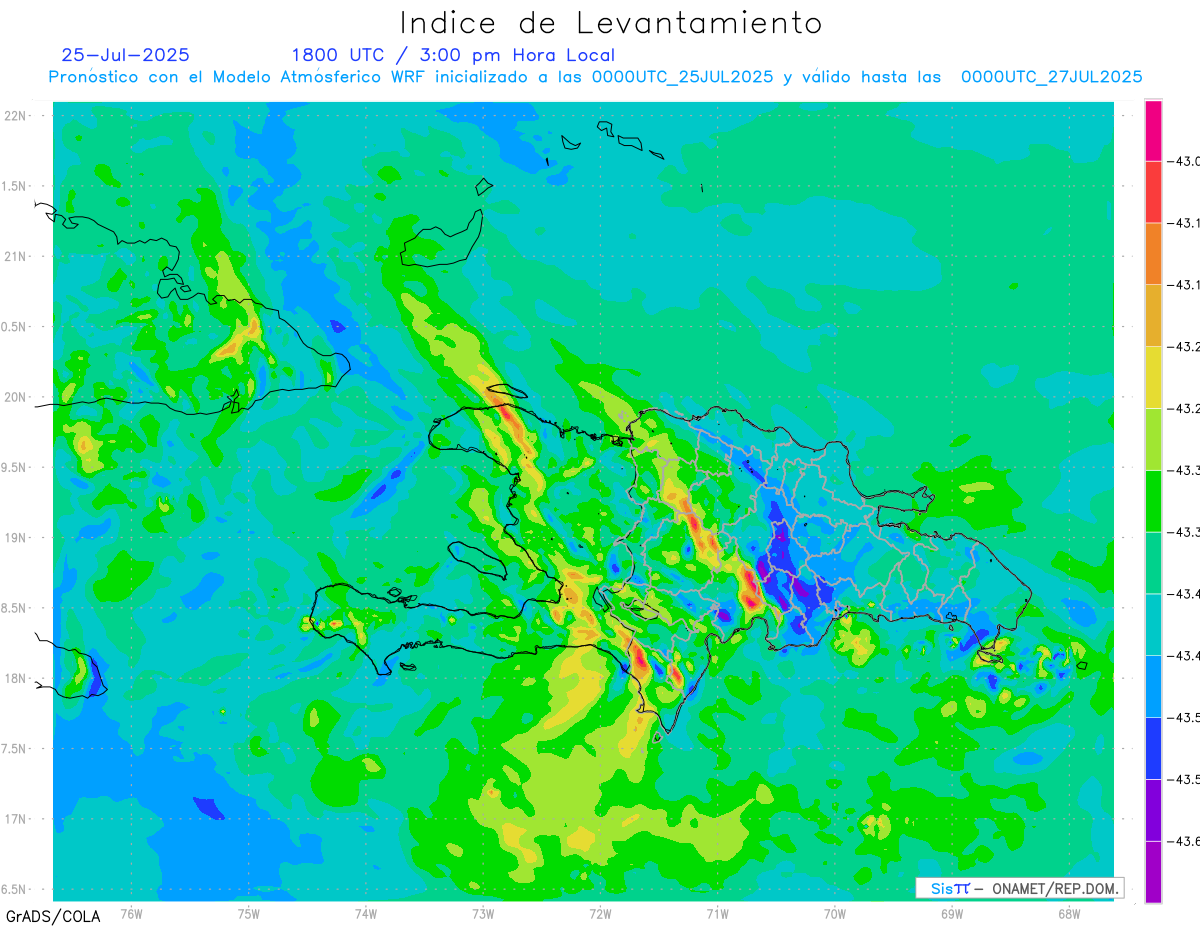Select the 19N latitude label
This screenshot has width=1200, height=927.
click(17, 538)
